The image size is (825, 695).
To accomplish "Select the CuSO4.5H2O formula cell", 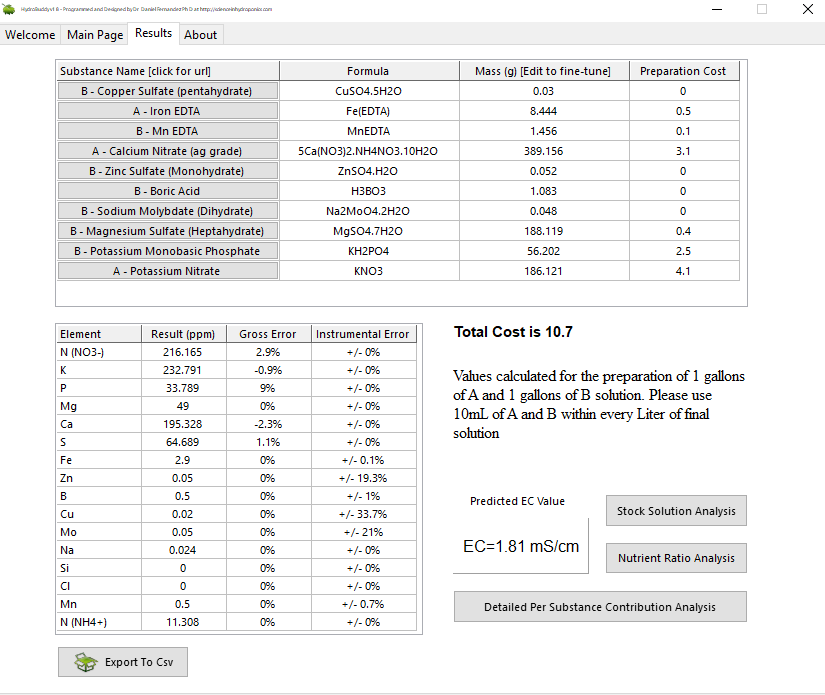I will pyautogui.click(x=369, y=91).
